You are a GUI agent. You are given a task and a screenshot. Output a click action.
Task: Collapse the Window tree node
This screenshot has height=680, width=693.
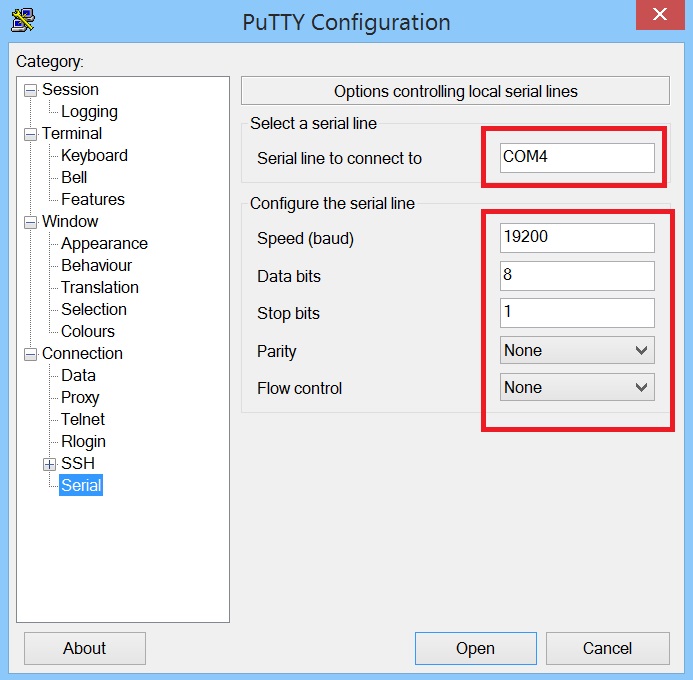click(x=30, y=222)
